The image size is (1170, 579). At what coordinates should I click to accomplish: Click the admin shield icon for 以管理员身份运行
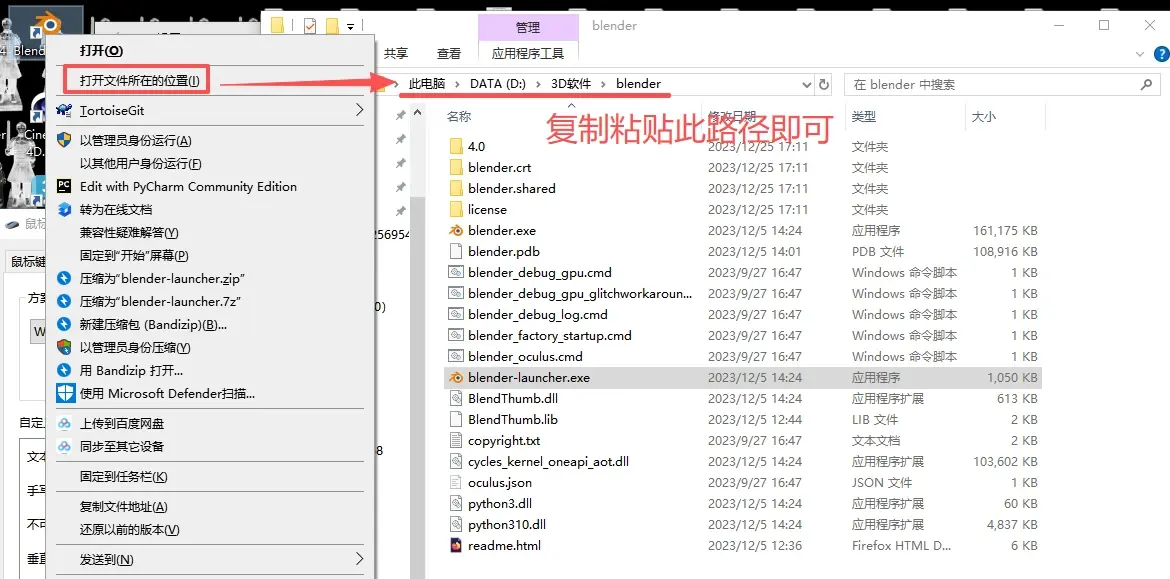click(x=64, y=140)
